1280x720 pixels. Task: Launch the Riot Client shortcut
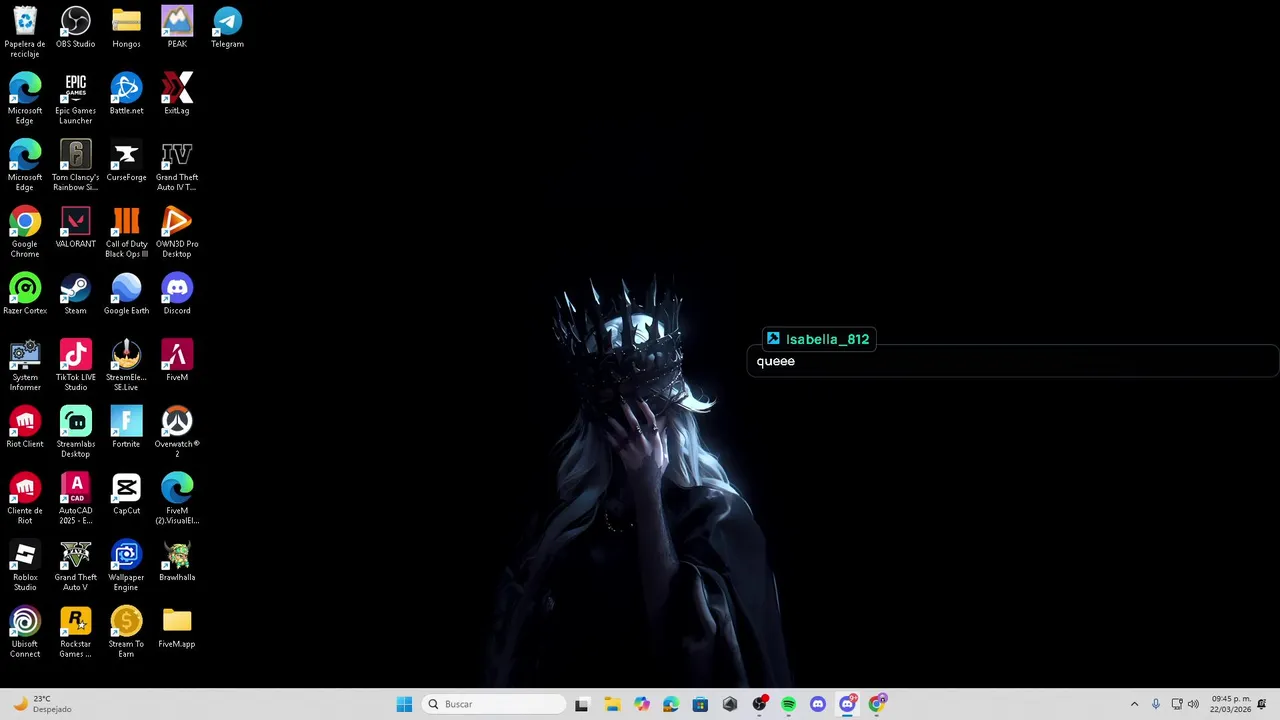pos(25,428)
